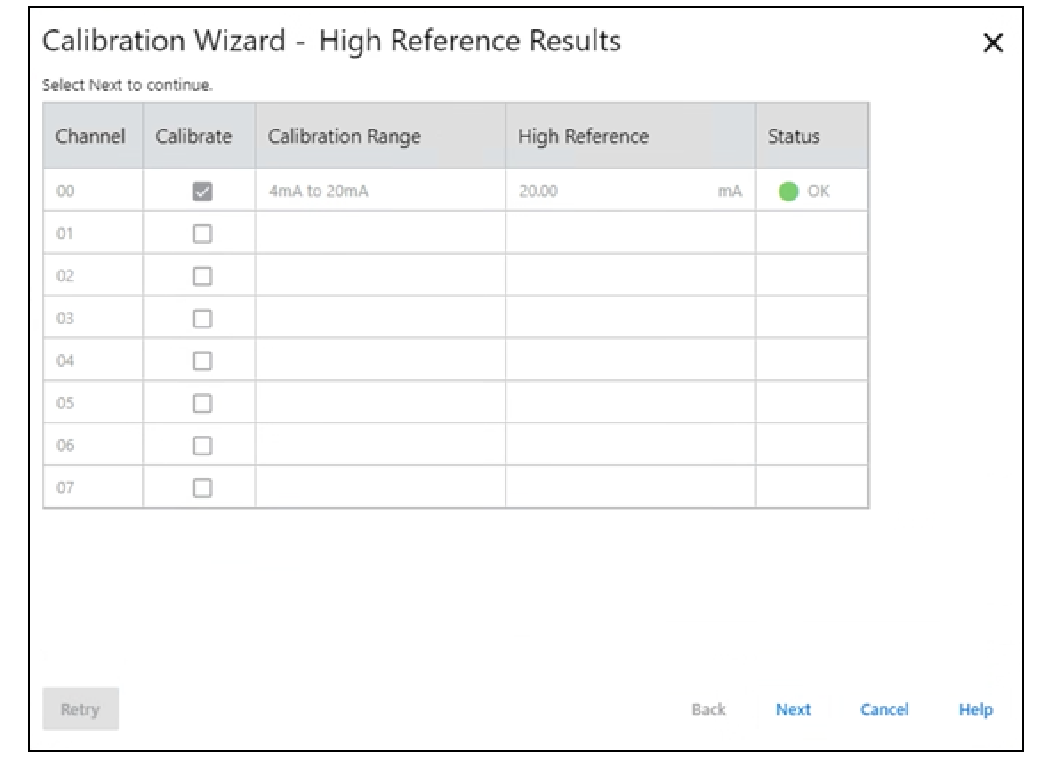Enable calibration for channel 07
The image size is (1056, 764).
click(x=202, y=488)
